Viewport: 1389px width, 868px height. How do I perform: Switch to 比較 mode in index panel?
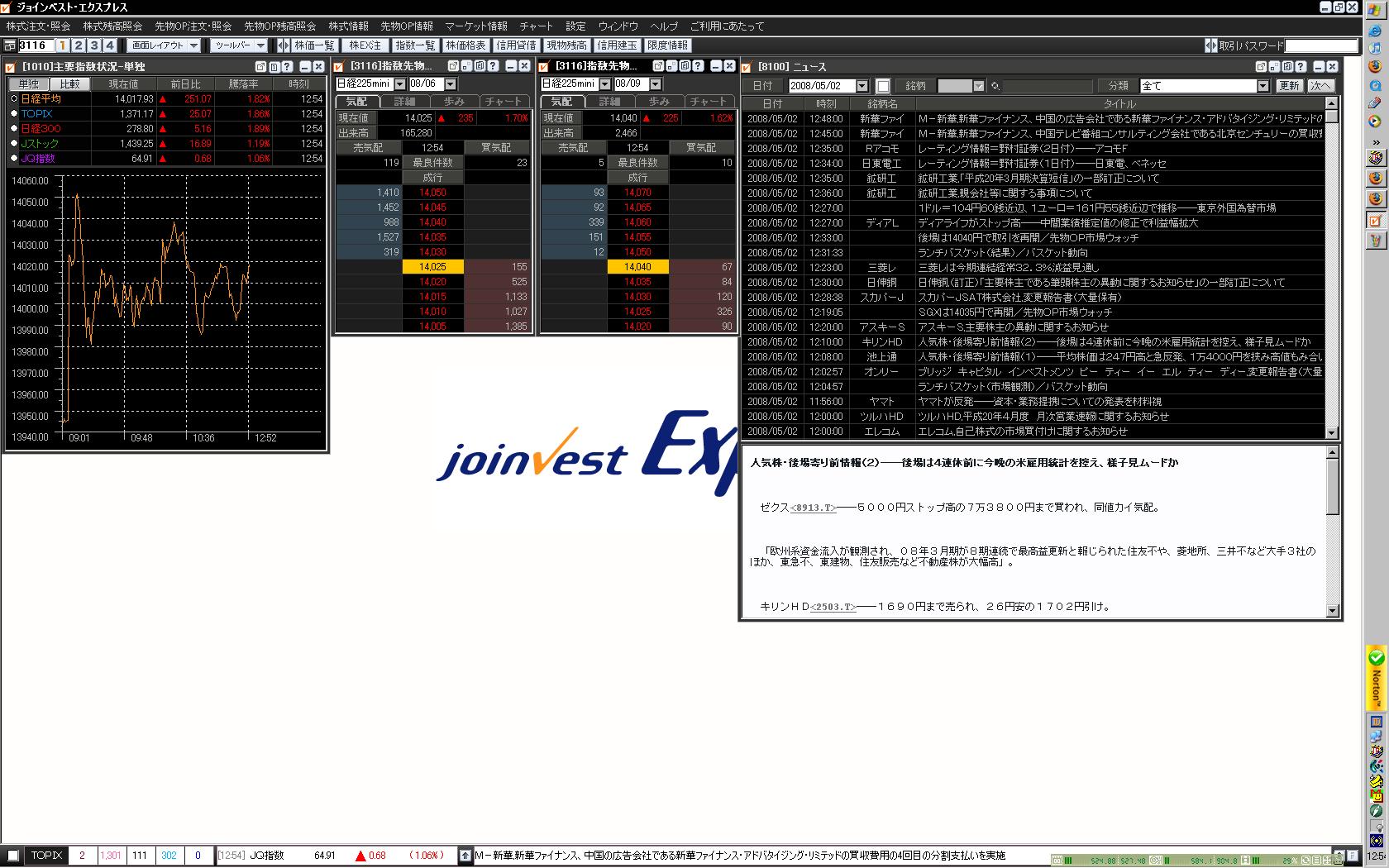click(70, 84)
